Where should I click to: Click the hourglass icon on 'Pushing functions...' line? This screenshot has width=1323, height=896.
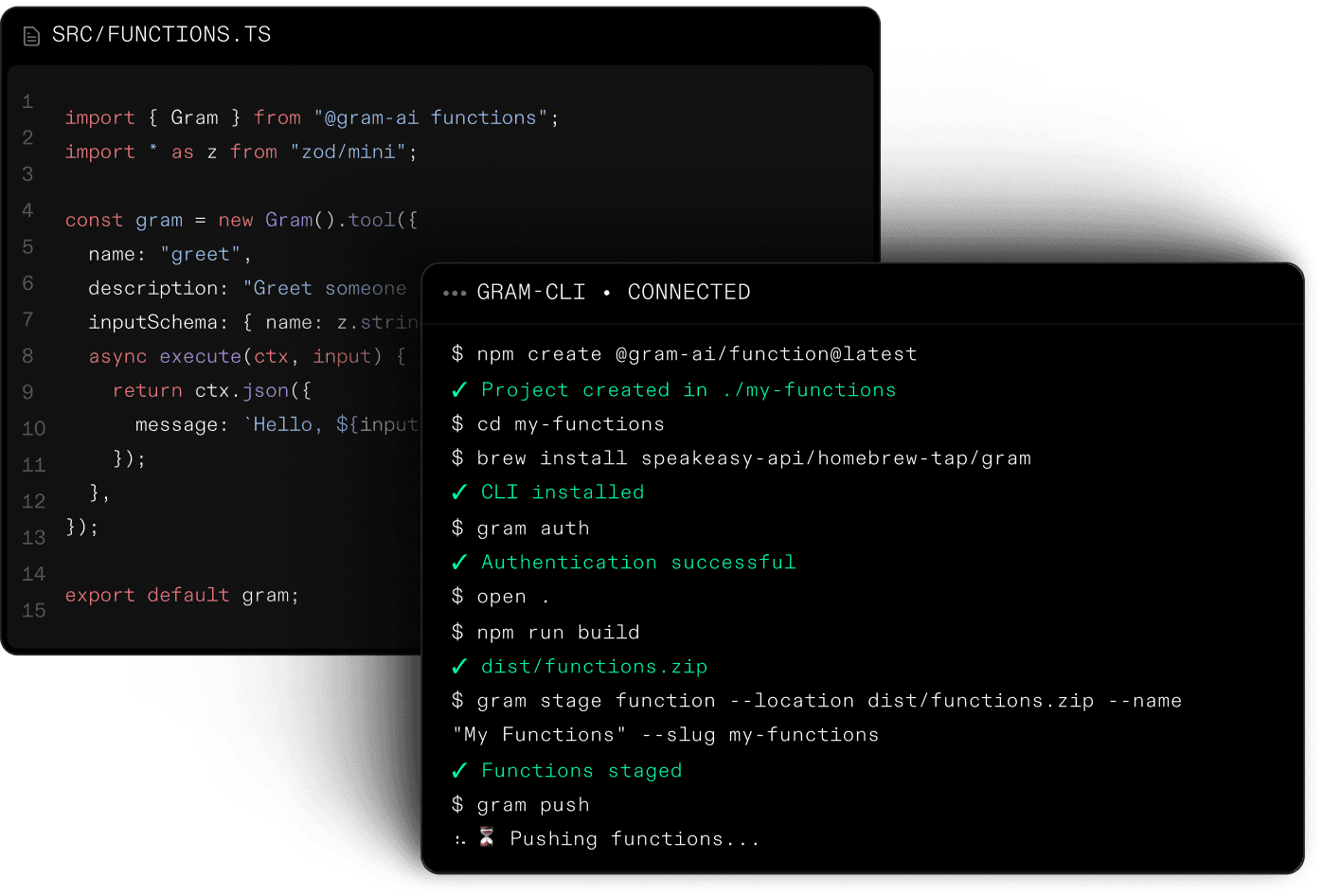click(486, 837)
